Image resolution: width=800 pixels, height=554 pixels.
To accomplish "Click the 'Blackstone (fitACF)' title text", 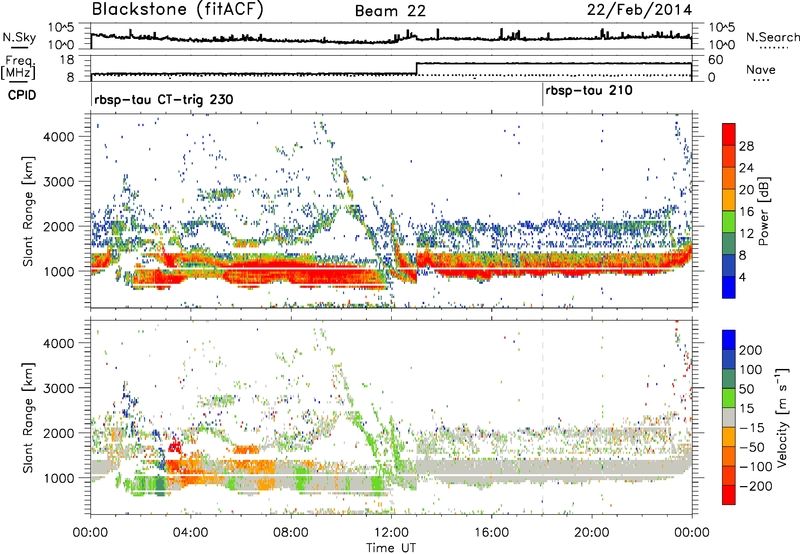I will pos(178,9).
